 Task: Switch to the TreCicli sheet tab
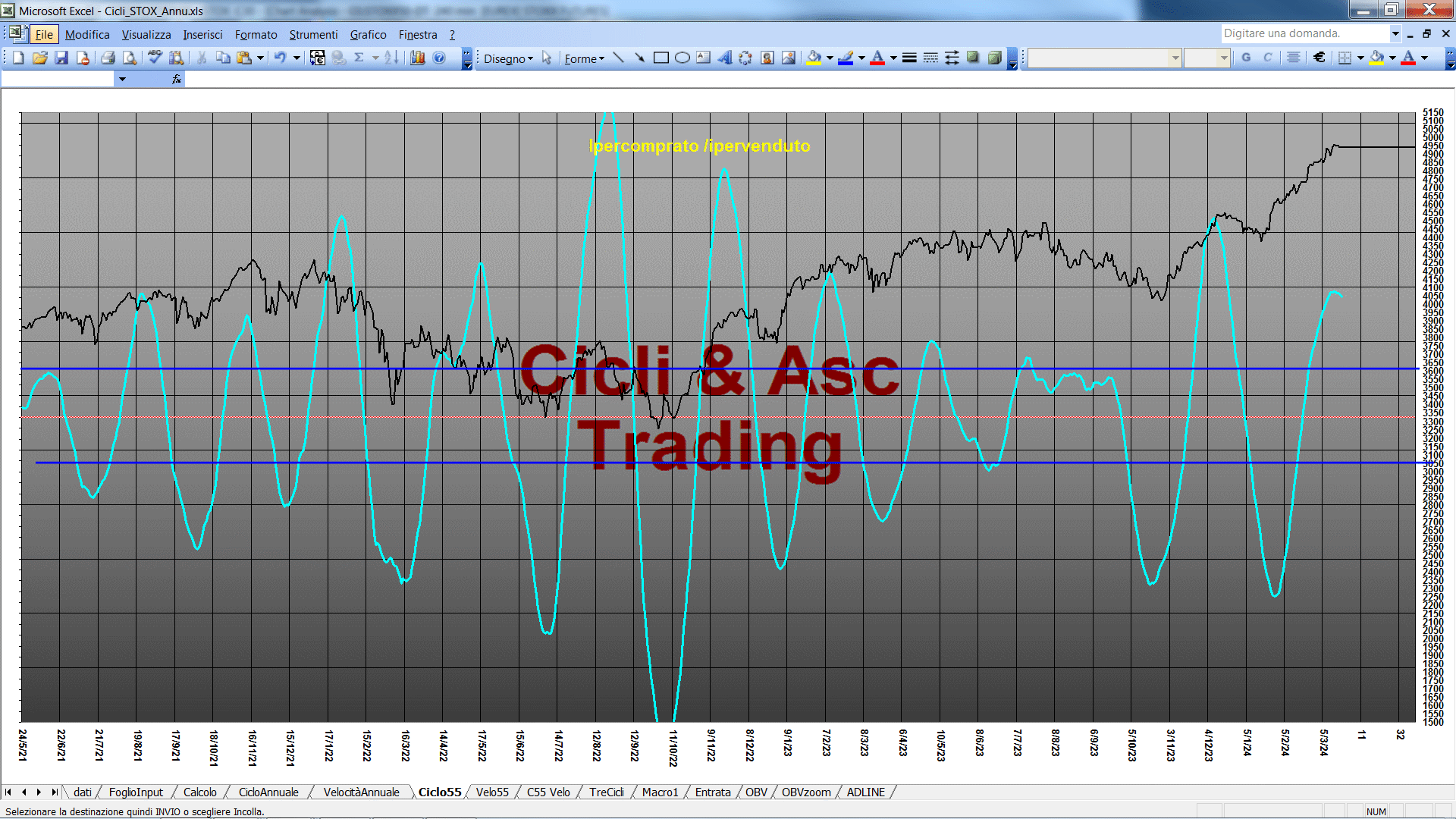(607, 792)
